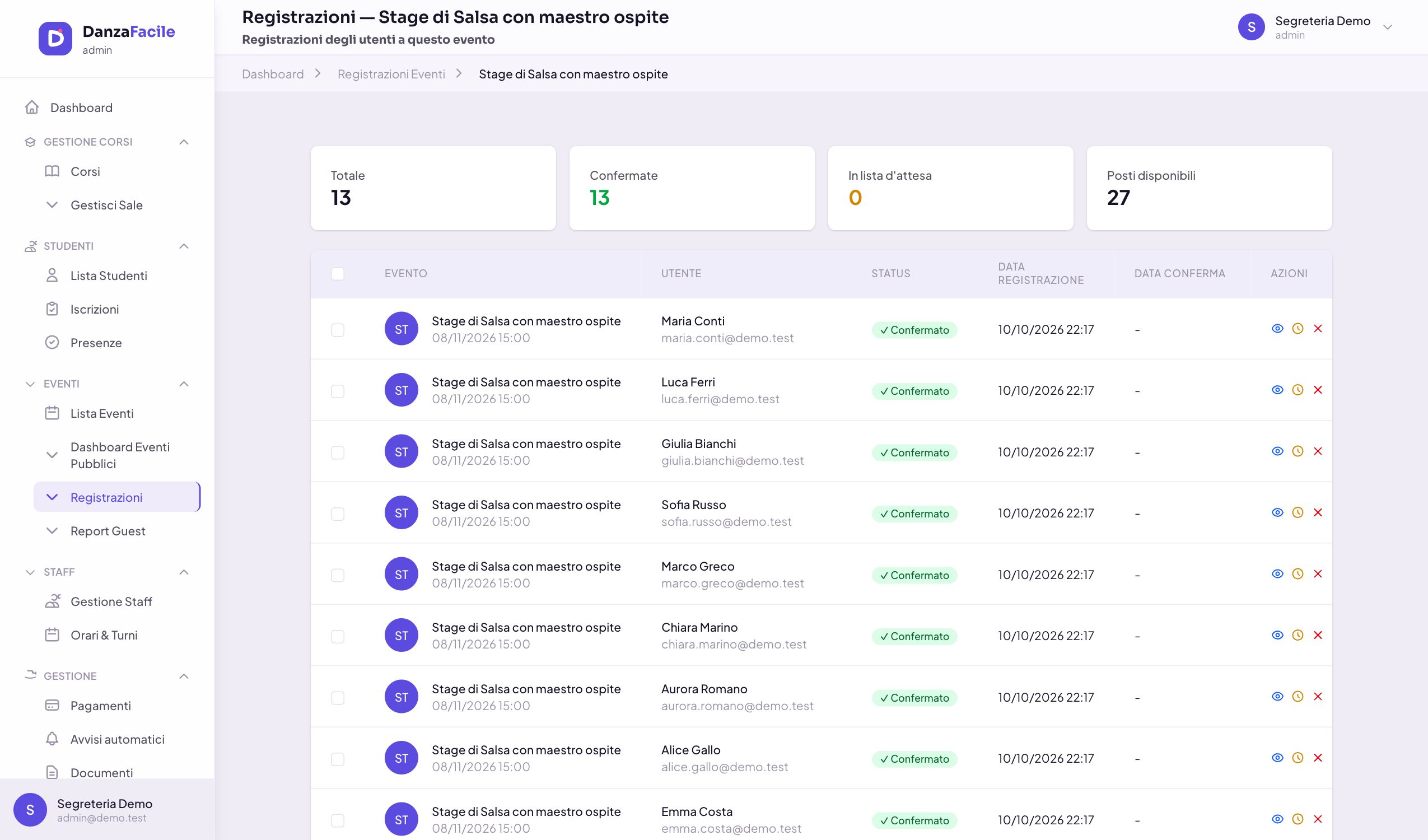Click the email maria.conti@demo.test

pos(727,338)
